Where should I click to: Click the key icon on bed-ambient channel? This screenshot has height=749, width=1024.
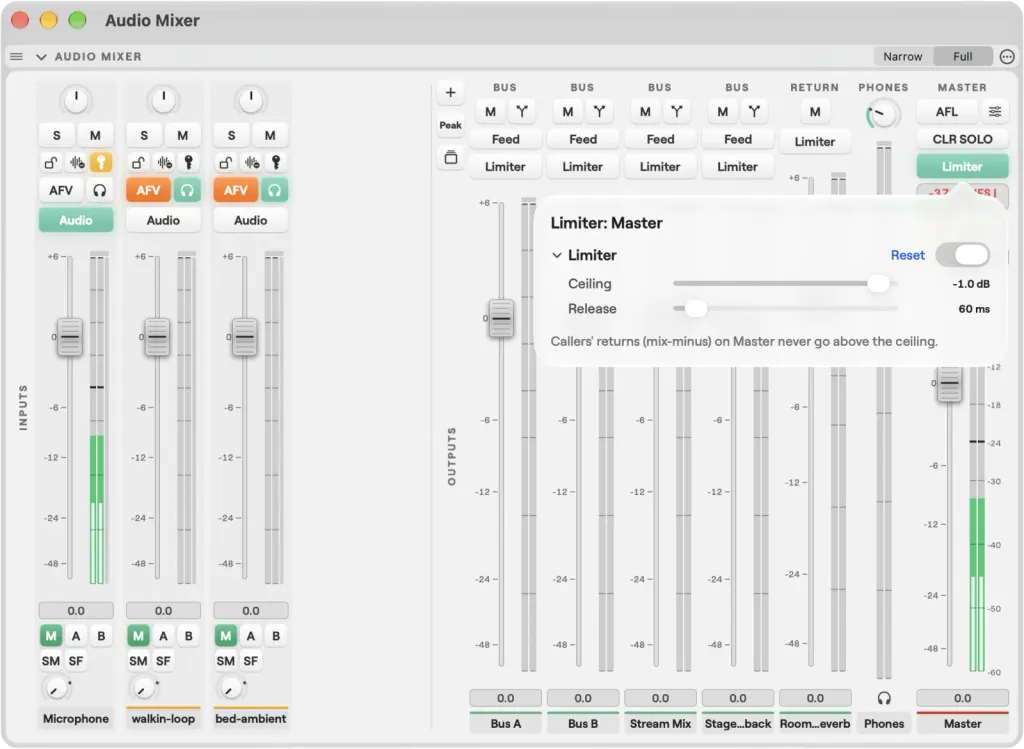click(276, 162)
